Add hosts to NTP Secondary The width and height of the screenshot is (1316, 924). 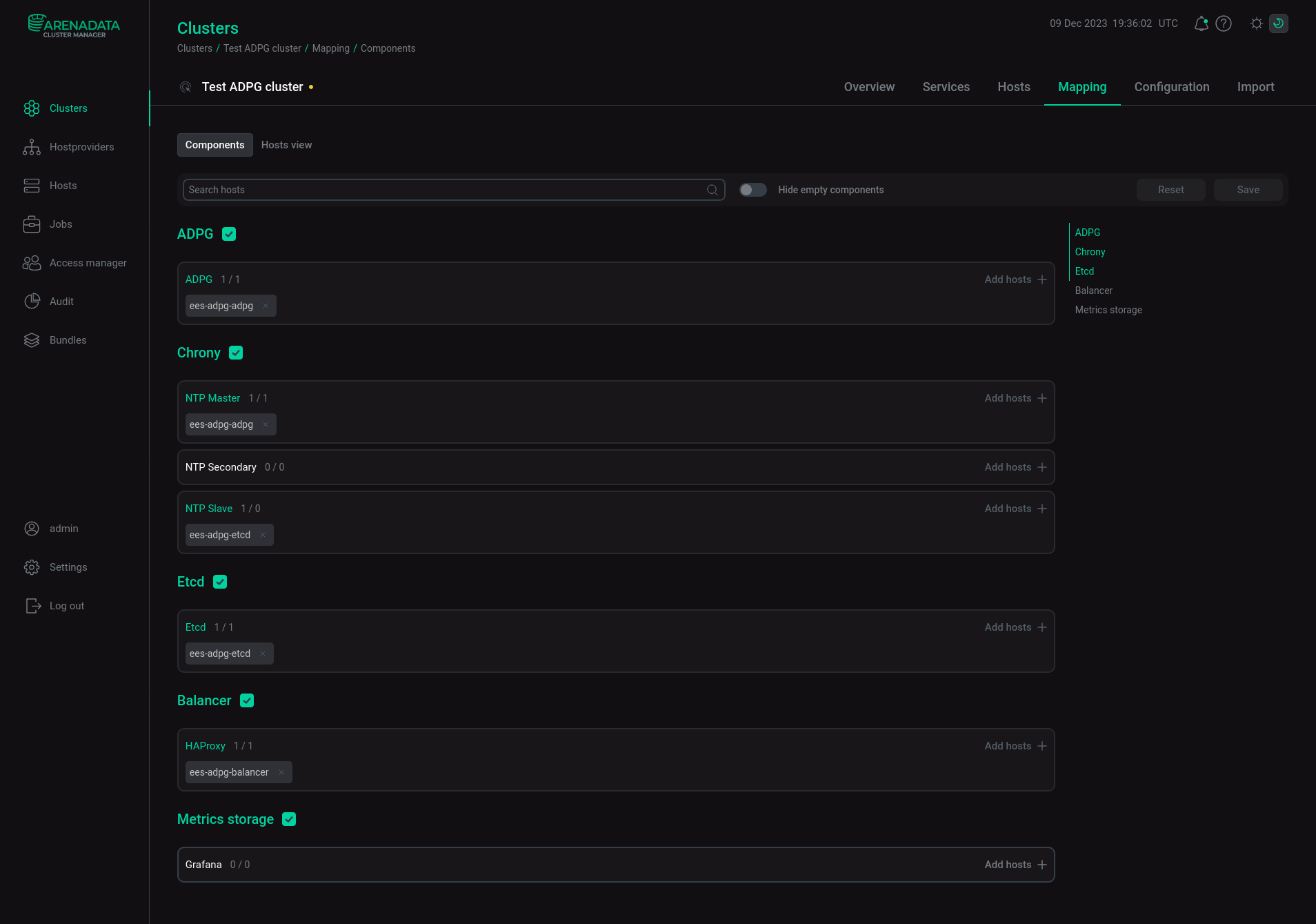[x=1015, y=467]
